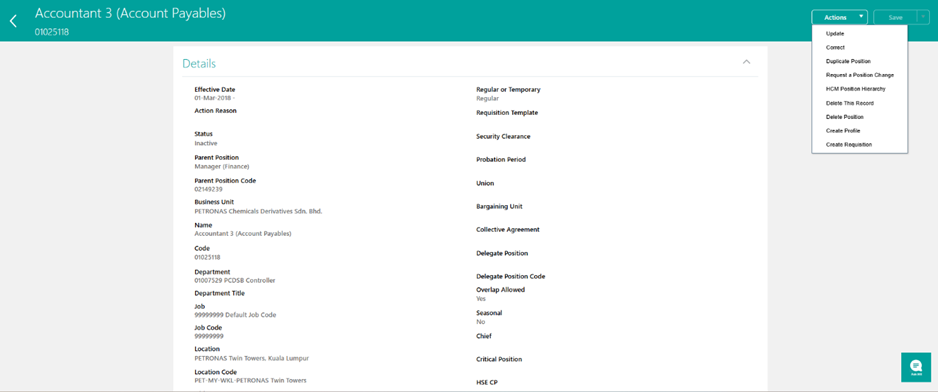938x392 pixels.
Task: Click the Collective Agreement label
Action: tap(508, 229)
